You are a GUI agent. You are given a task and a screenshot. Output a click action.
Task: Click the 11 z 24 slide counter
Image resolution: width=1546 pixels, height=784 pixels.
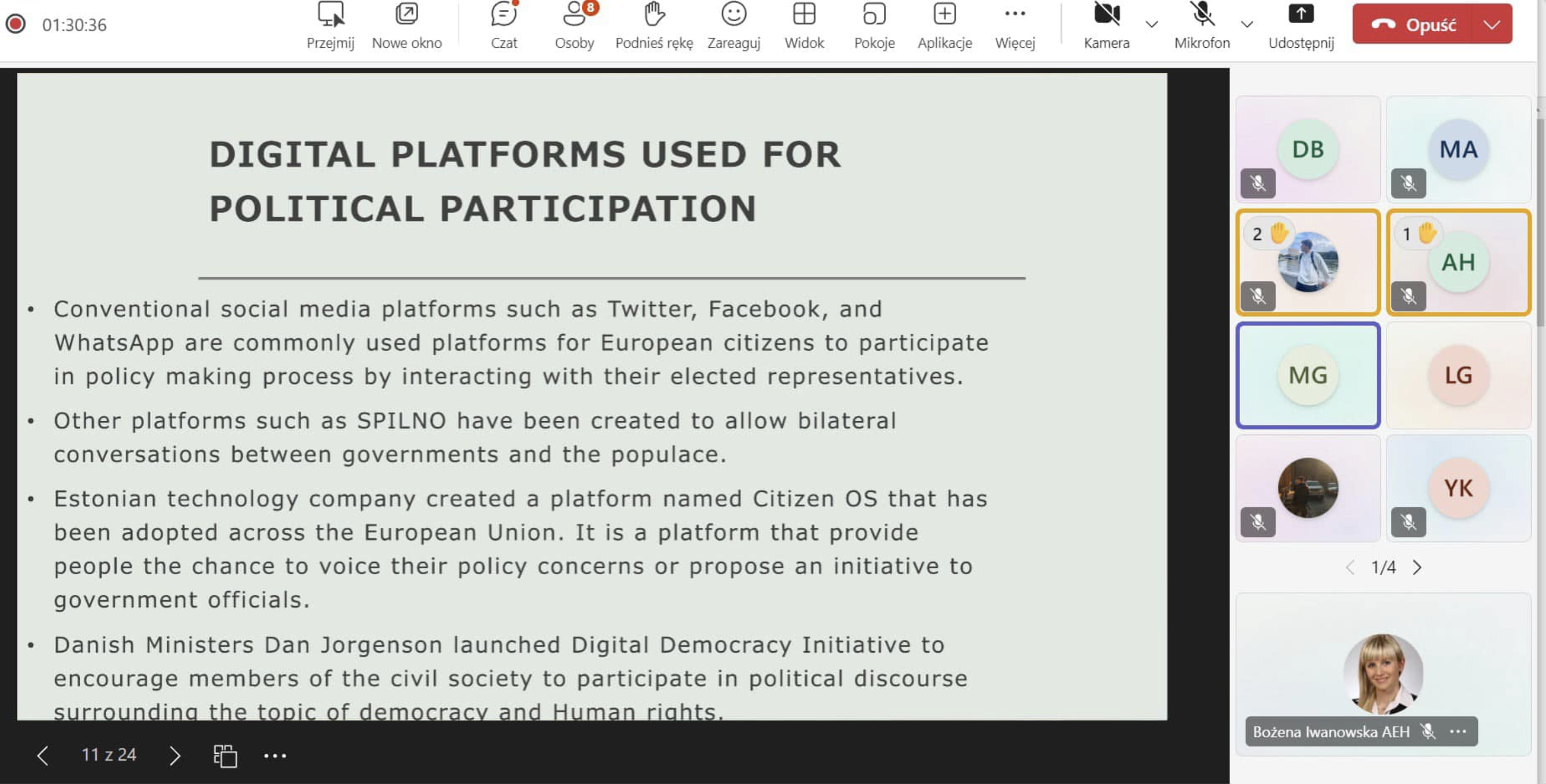[108, 755]
